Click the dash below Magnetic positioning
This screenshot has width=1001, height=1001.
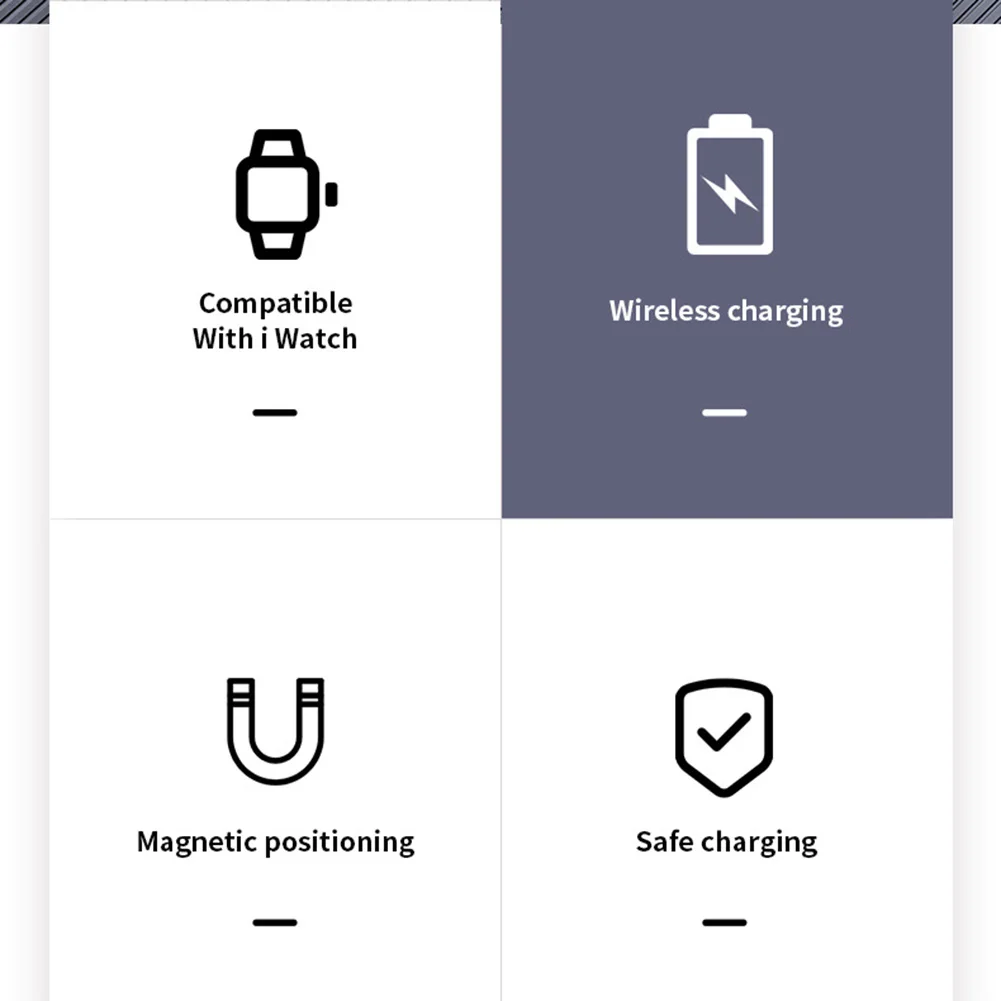point(275,922)
